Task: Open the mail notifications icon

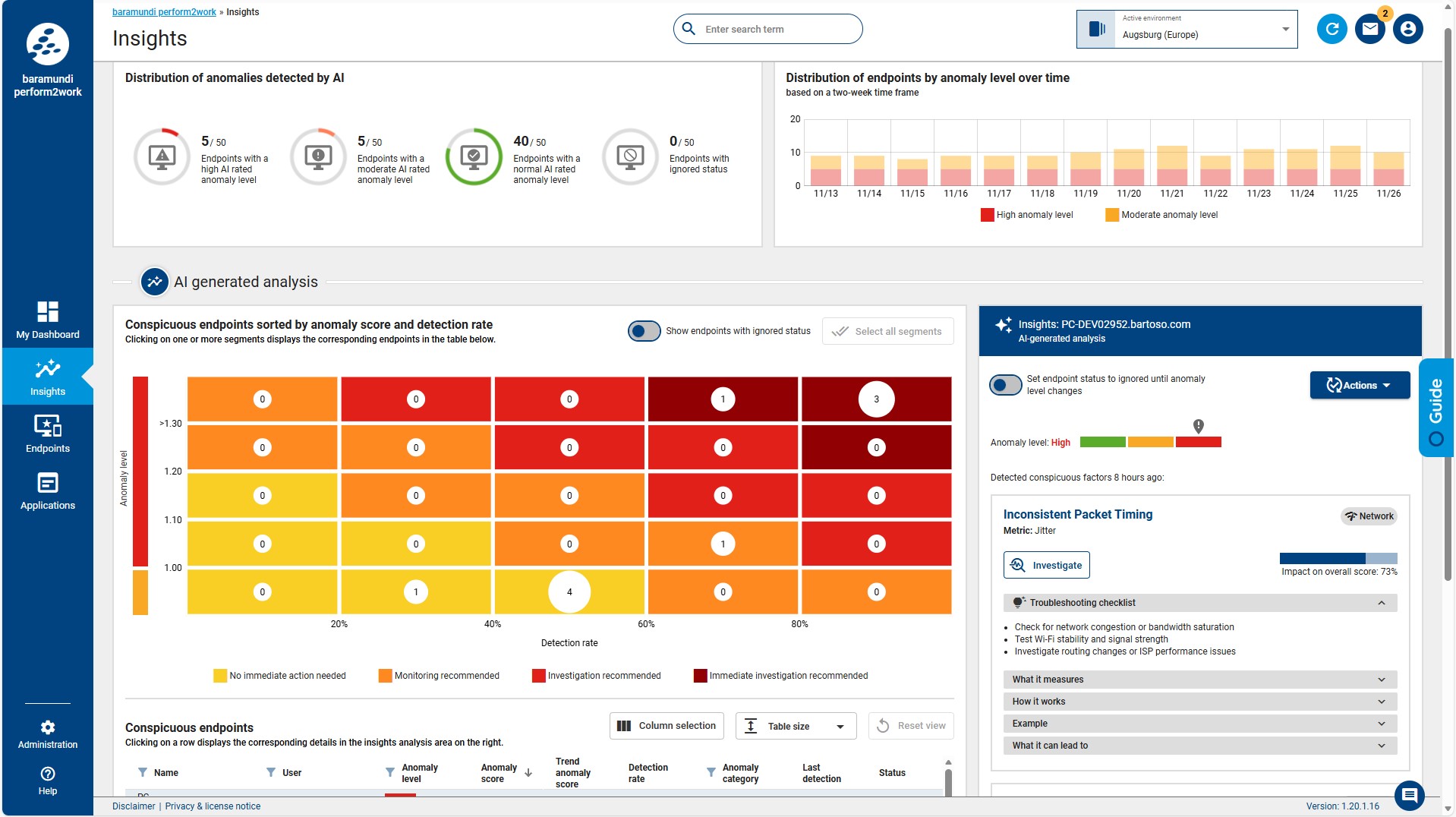Action: coord(1369,30)
